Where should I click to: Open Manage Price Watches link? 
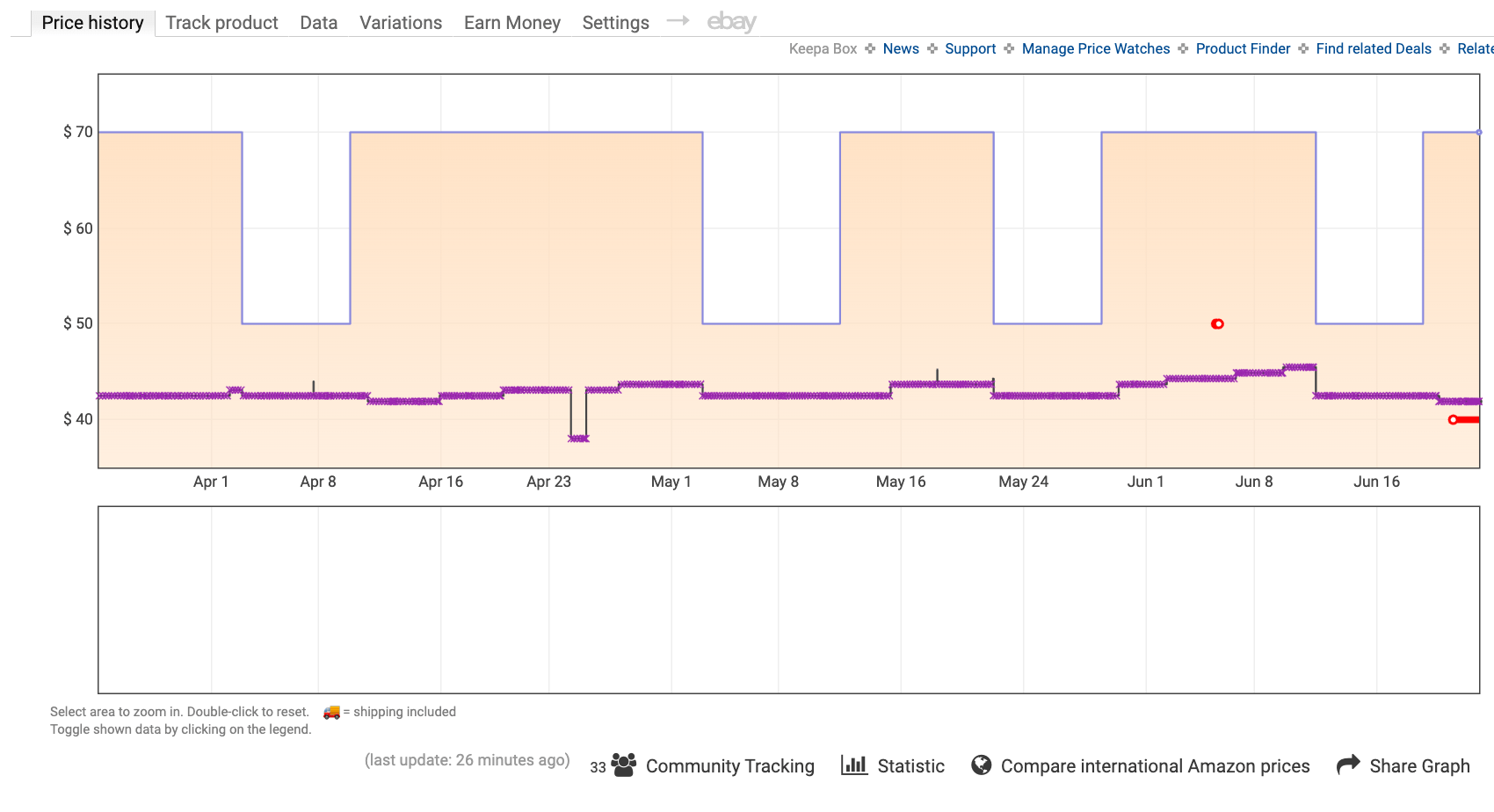pos(1095,49)
